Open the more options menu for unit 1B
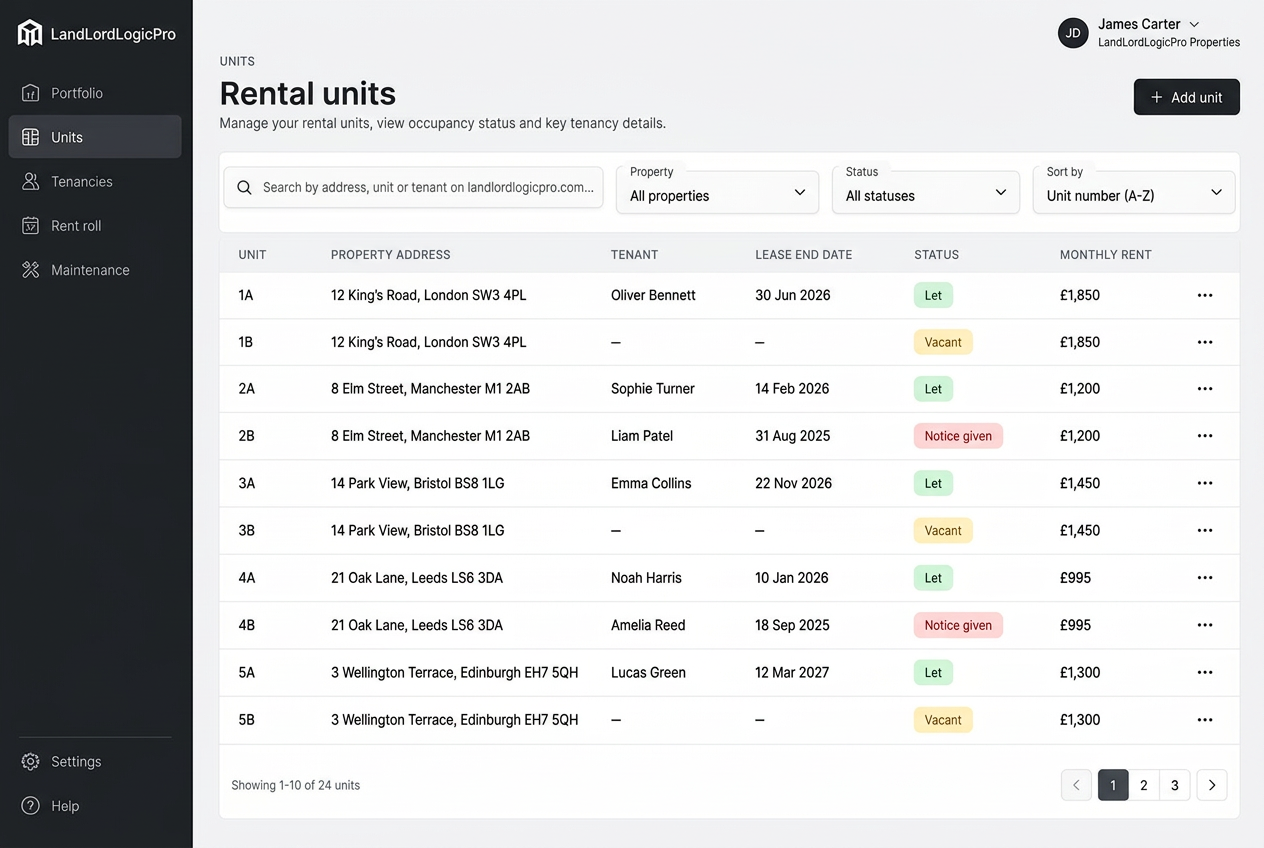1264x848 pixels. point(1205,342)
